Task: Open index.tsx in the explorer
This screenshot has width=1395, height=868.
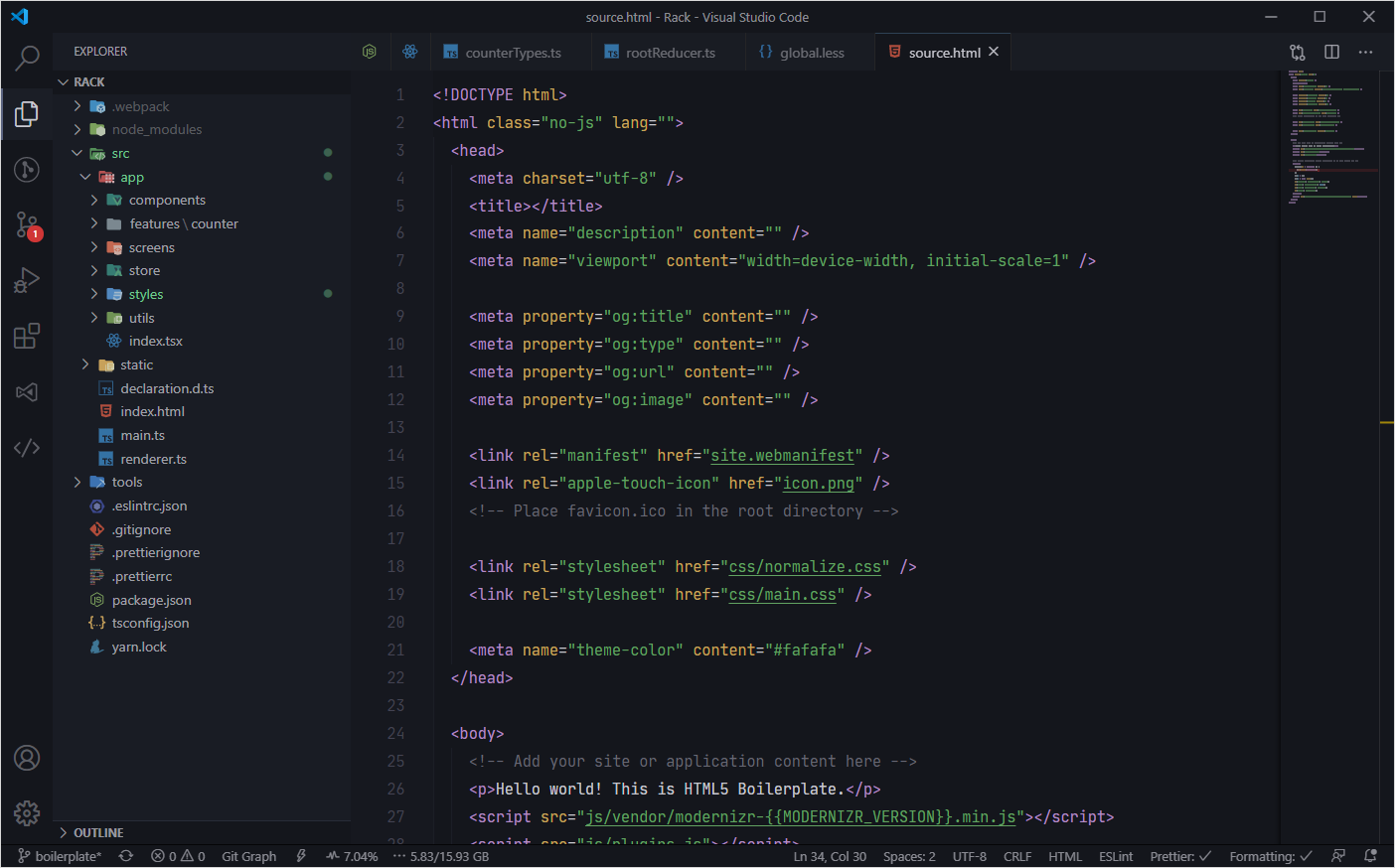Action: click(204, 341)
